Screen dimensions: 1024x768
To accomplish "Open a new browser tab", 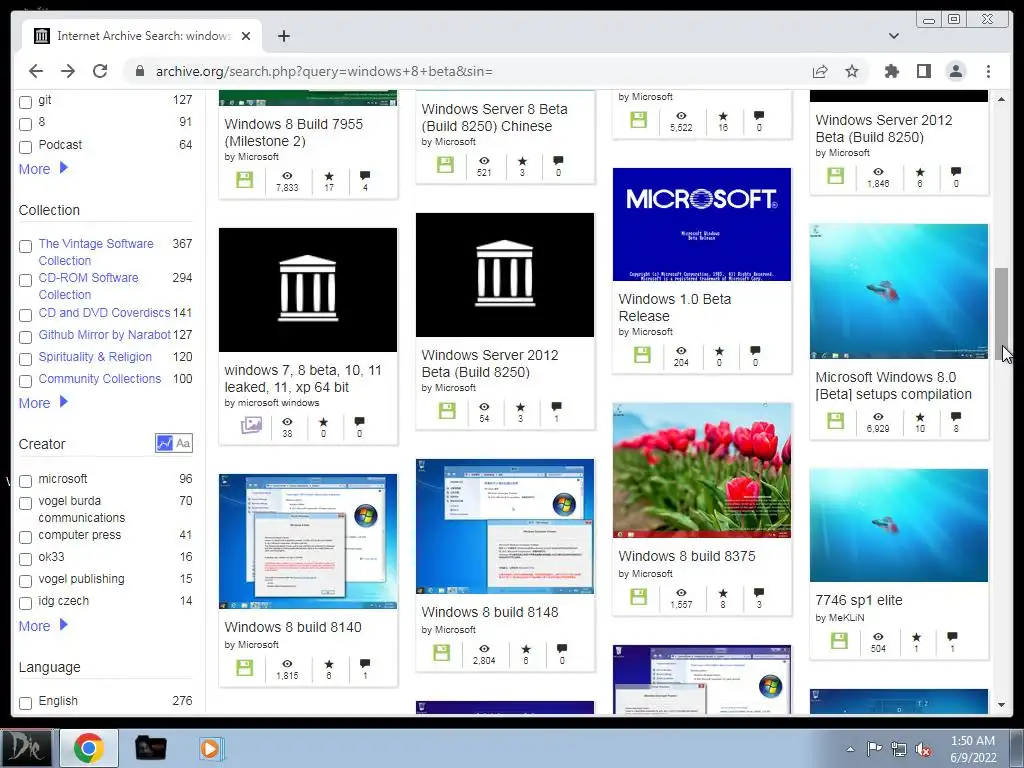I will pos(283,36).
